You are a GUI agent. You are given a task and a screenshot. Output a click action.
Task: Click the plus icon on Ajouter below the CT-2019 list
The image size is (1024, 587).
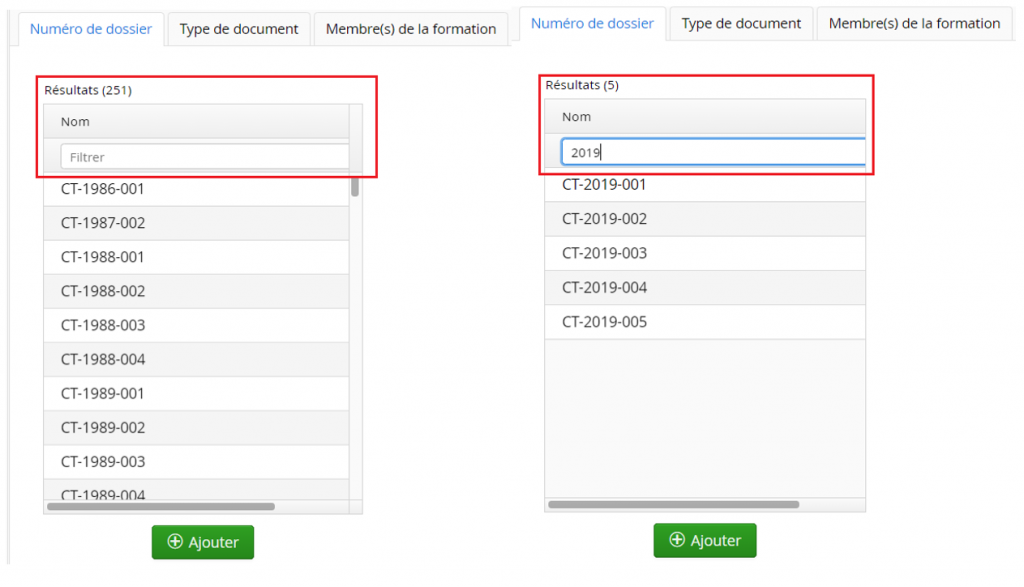click(678, 540)
